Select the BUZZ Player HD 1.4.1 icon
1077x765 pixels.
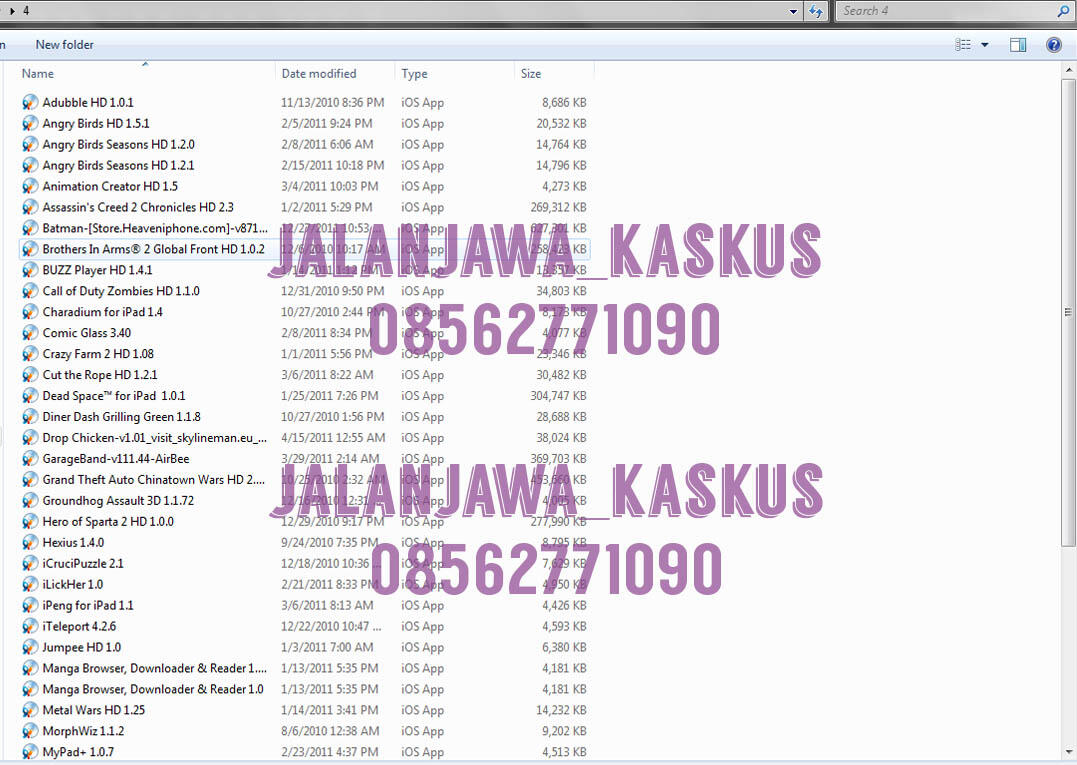30,270
